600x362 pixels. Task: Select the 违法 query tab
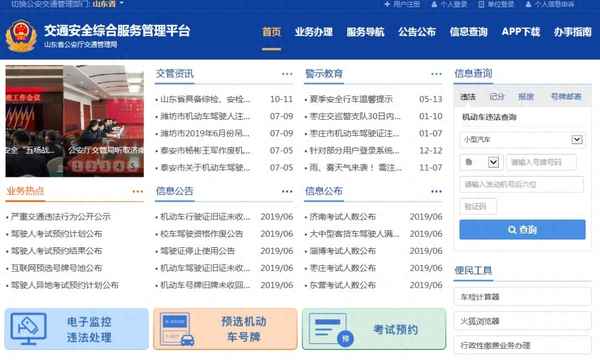(x=468, y=97)
